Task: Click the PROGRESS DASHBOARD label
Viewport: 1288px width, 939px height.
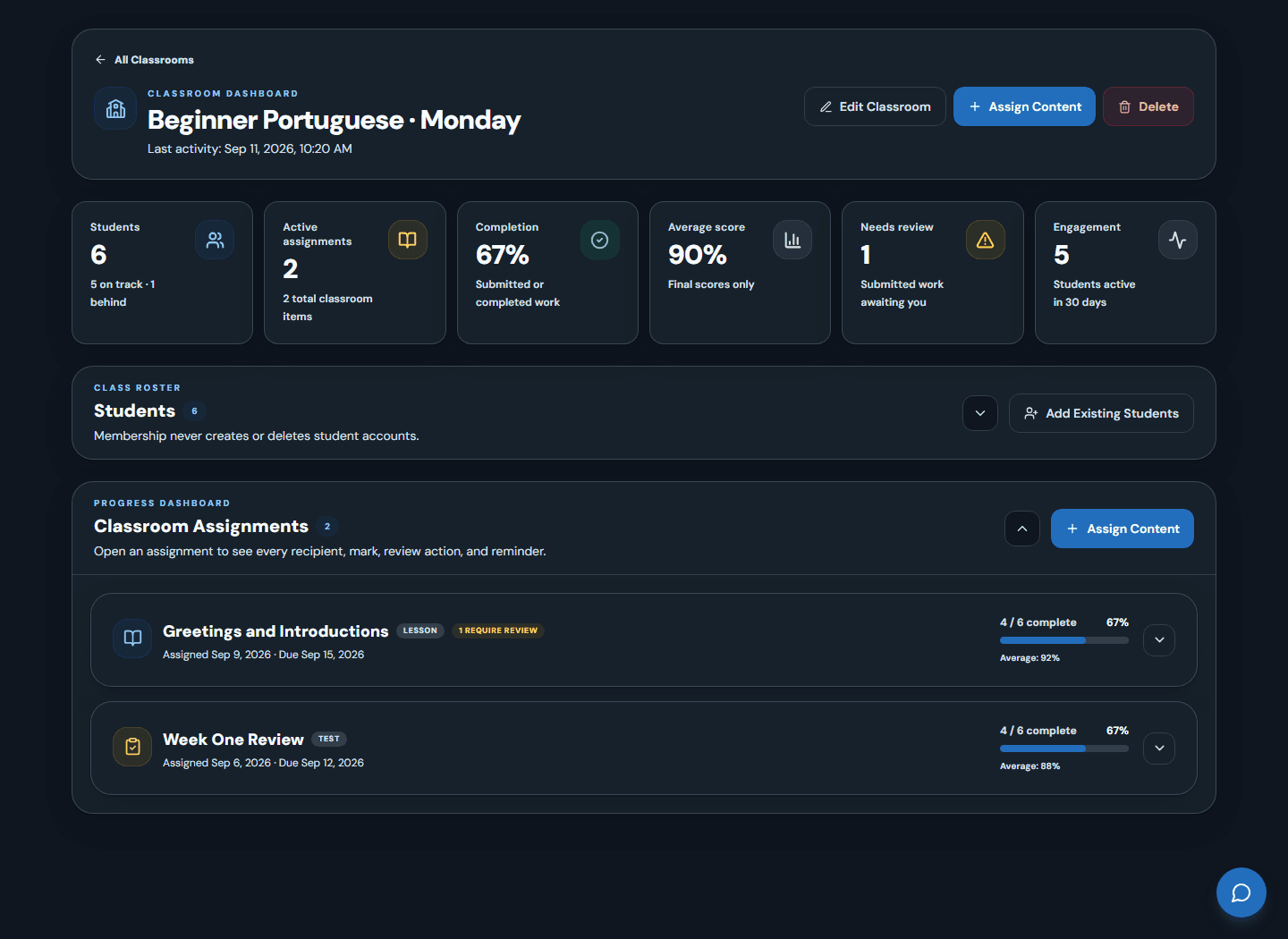Action: pos(162,503)
